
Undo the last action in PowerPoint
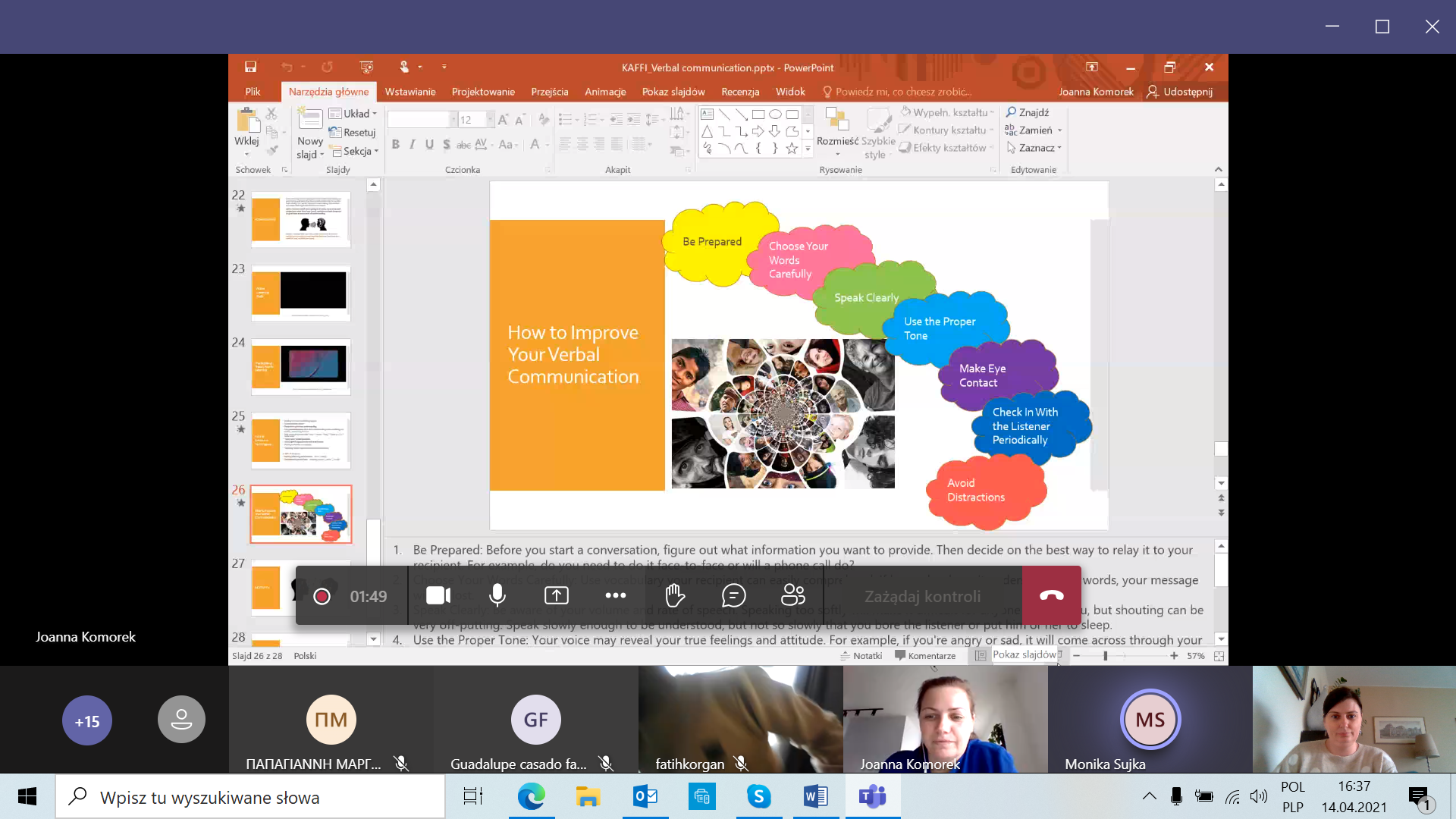click(x=287, y=67)
